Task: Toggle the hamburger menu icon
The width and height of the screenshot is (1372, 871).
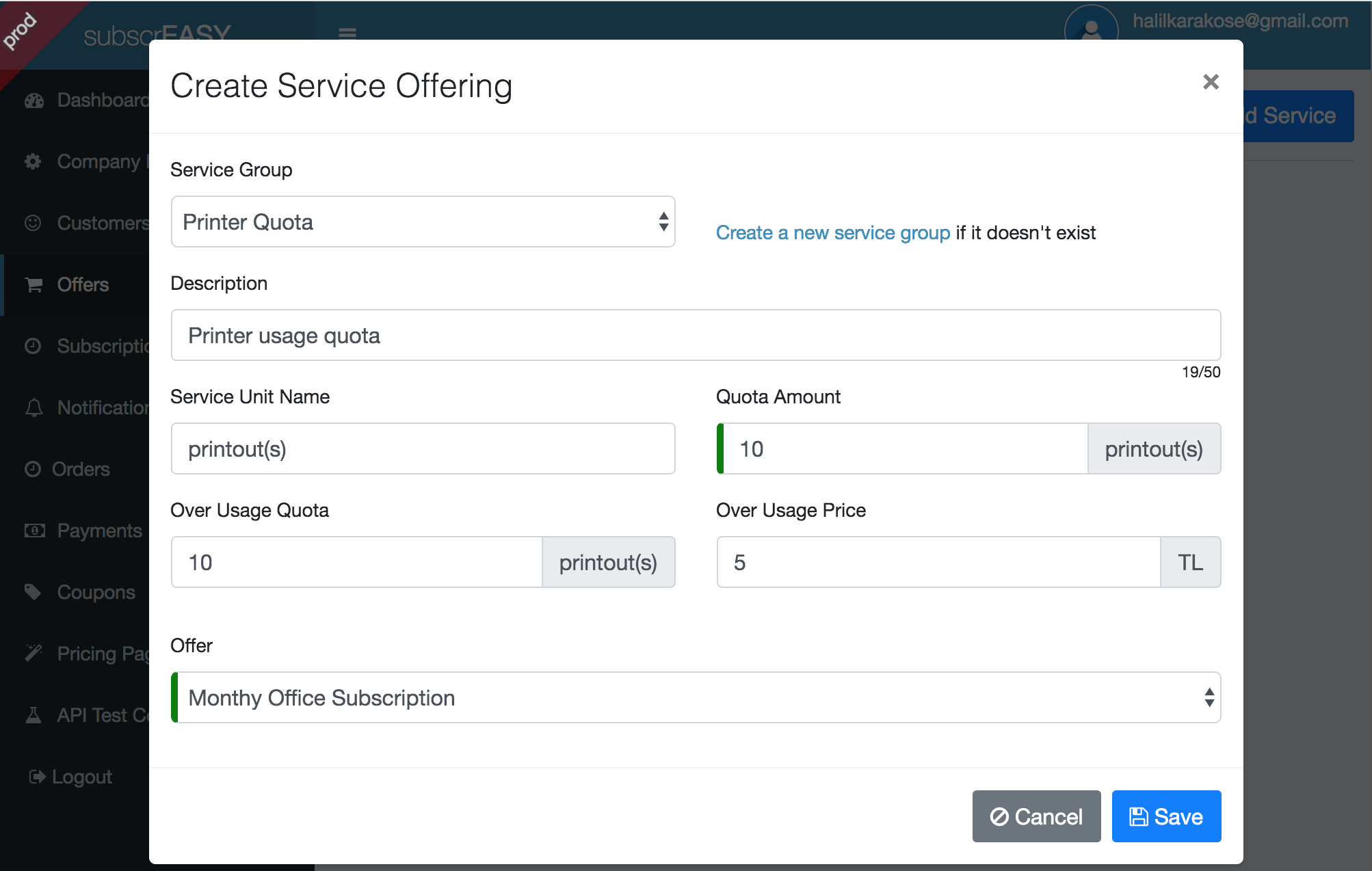Action: coord(347,33)
